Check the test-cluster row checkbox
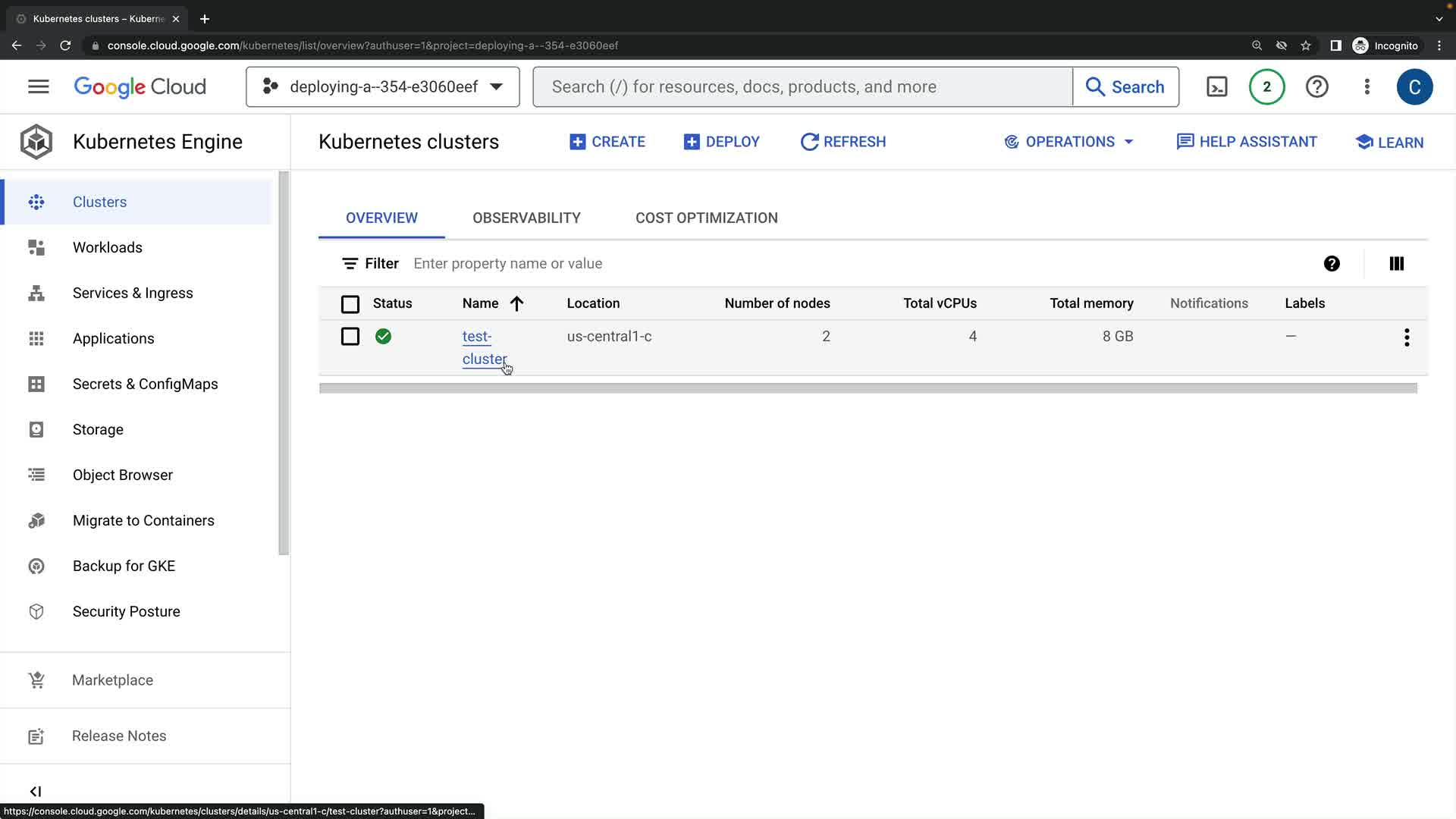The image size is (1456, 819). (x=350, y=336)
